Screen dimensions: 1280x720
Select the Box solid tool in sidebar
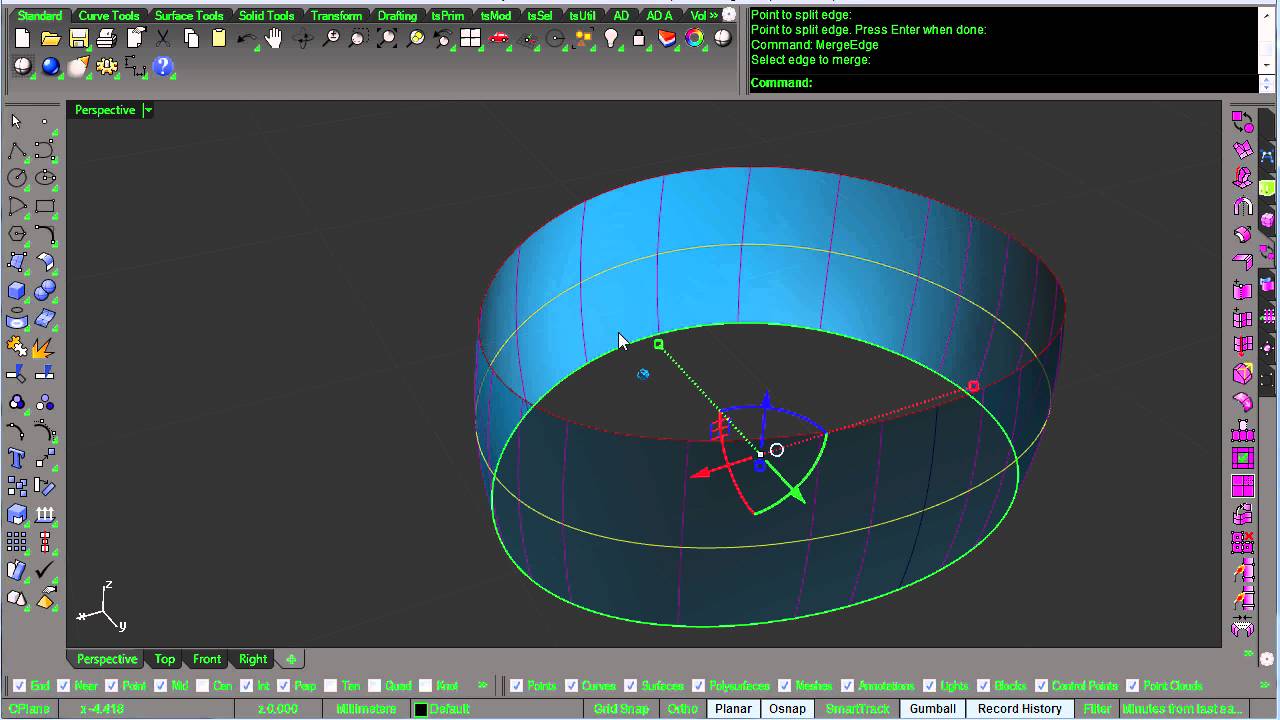click(17, 290)
